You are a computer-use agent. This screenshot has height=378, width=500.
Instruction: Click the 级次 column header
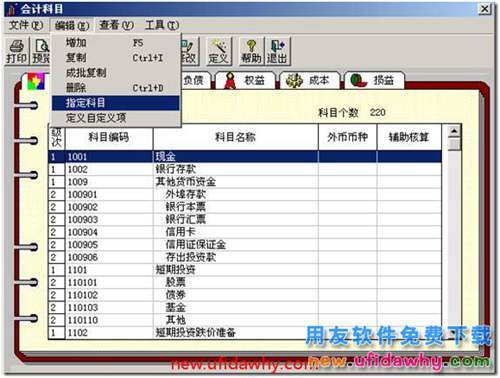(57, 137)
